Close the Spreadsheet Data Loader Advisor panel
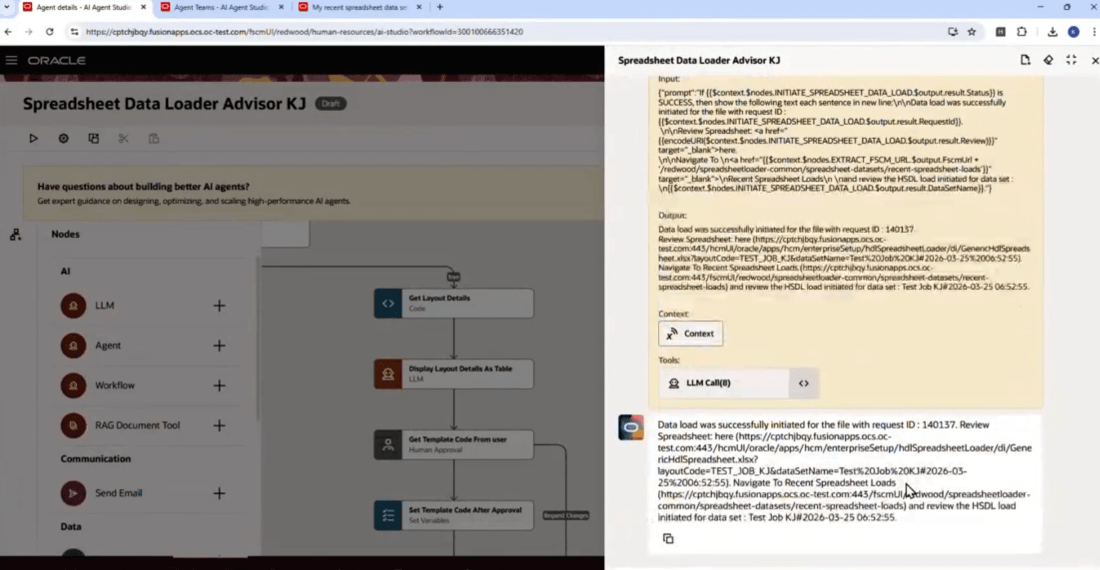Viewport: 1100px width, 570px height. pos(1094,61)
